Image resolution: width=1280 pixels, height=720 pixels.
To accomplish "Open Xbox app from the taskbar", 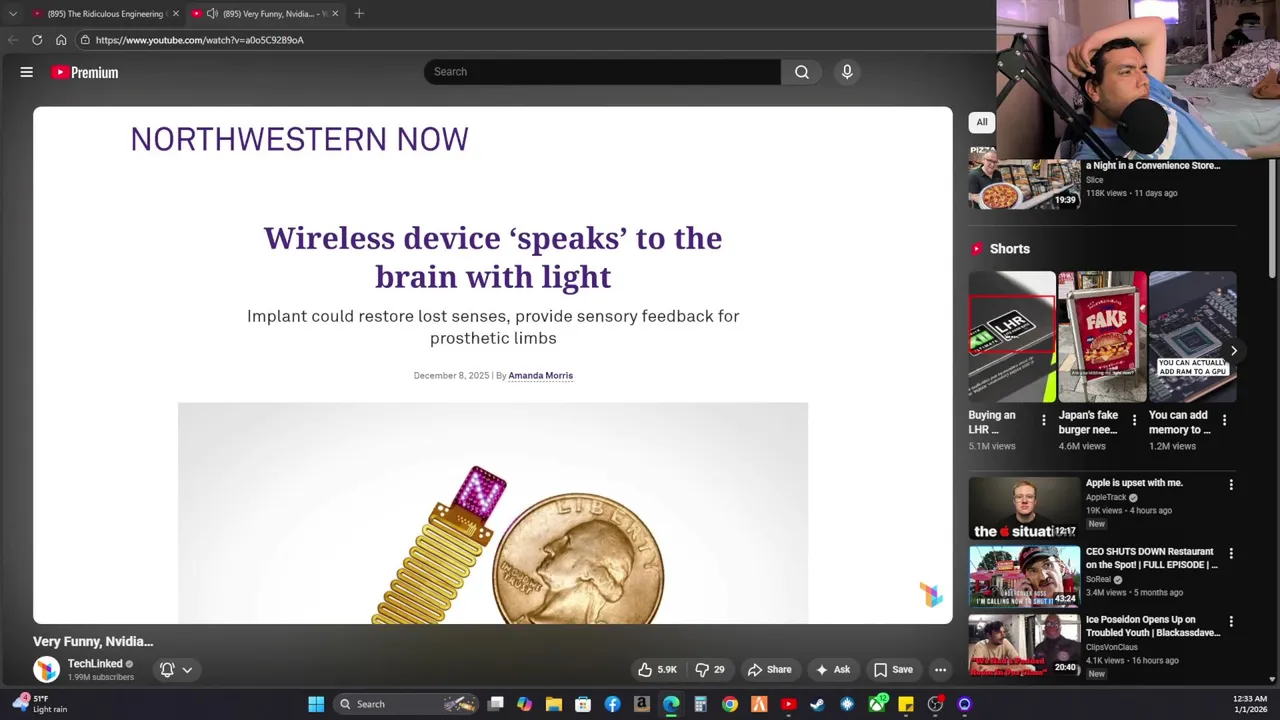I will (x=876, y=704).
